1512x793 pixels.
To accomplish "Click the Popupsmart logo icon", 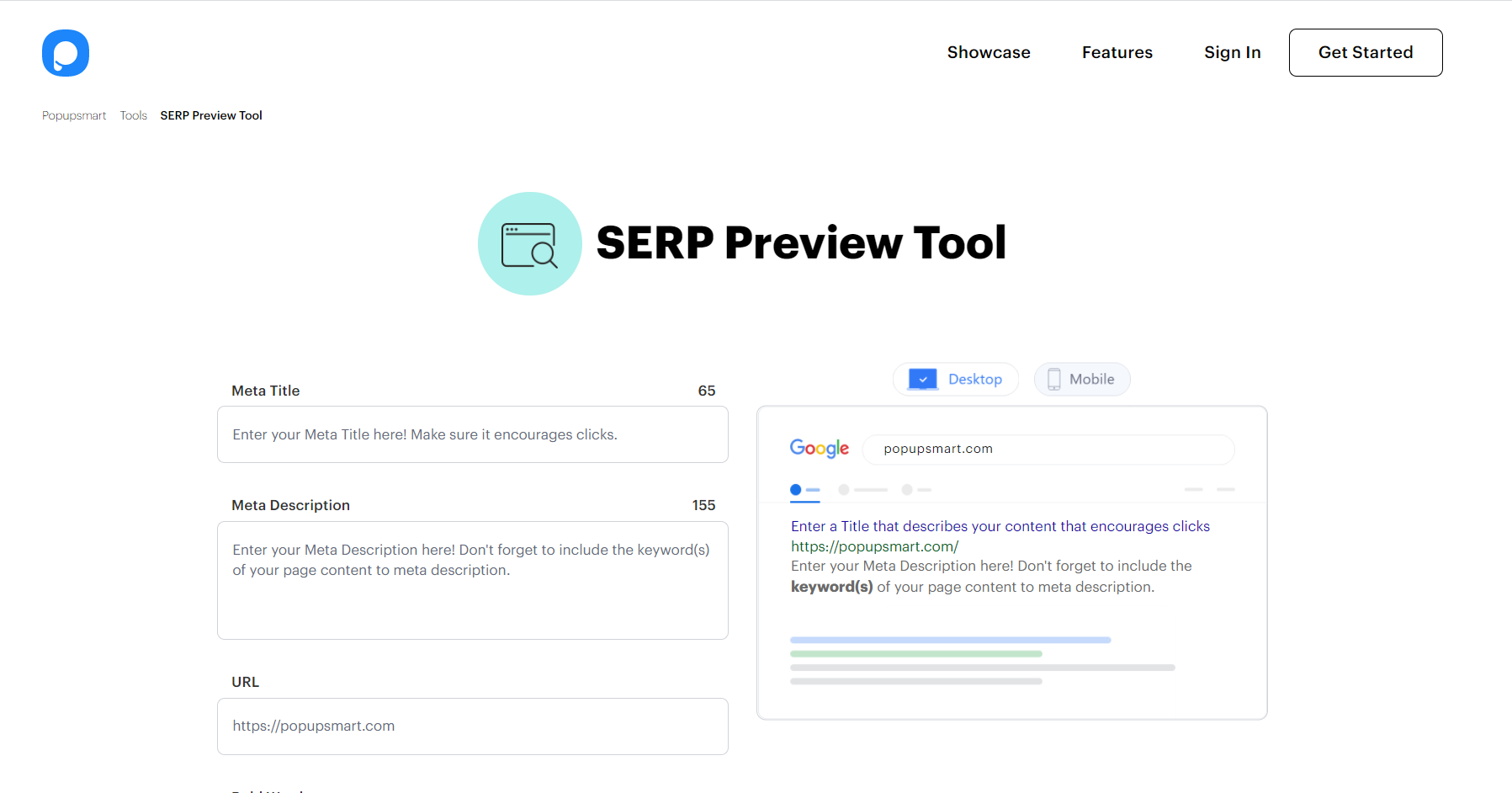I will click(66, 53).
